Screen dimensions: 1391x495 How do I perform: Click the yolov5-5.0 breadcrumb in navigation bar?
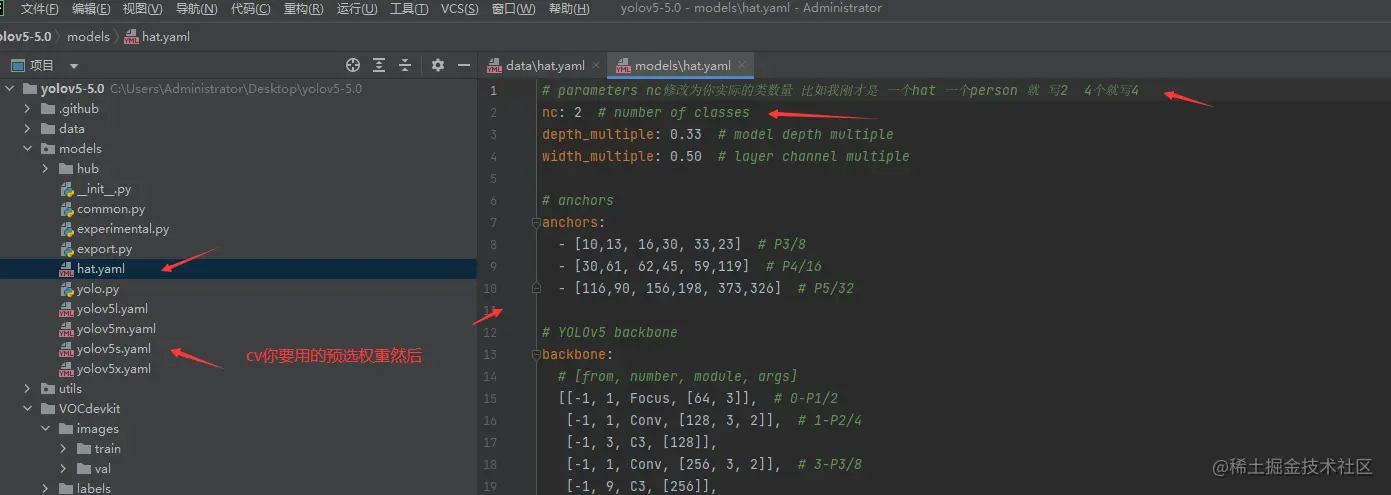tap(25, 37)
